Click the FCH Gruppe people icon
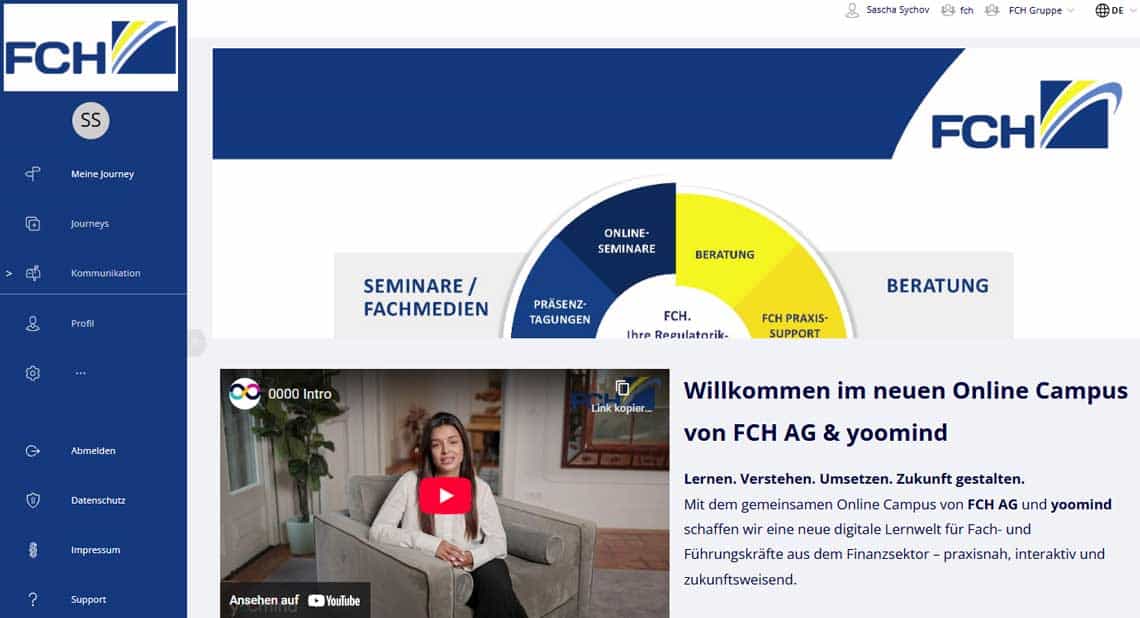 click(992, 10)
